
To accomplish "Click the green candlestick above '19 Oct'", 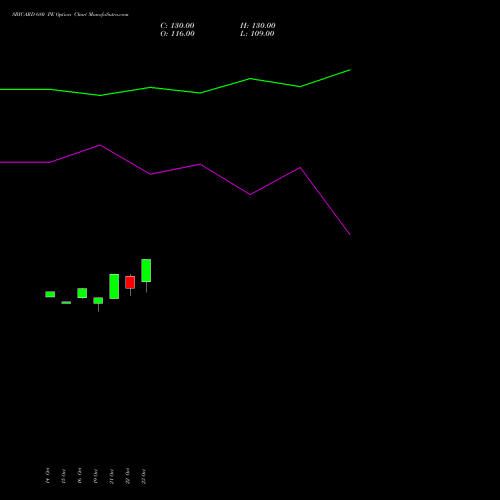I will [x=98, y=301].
